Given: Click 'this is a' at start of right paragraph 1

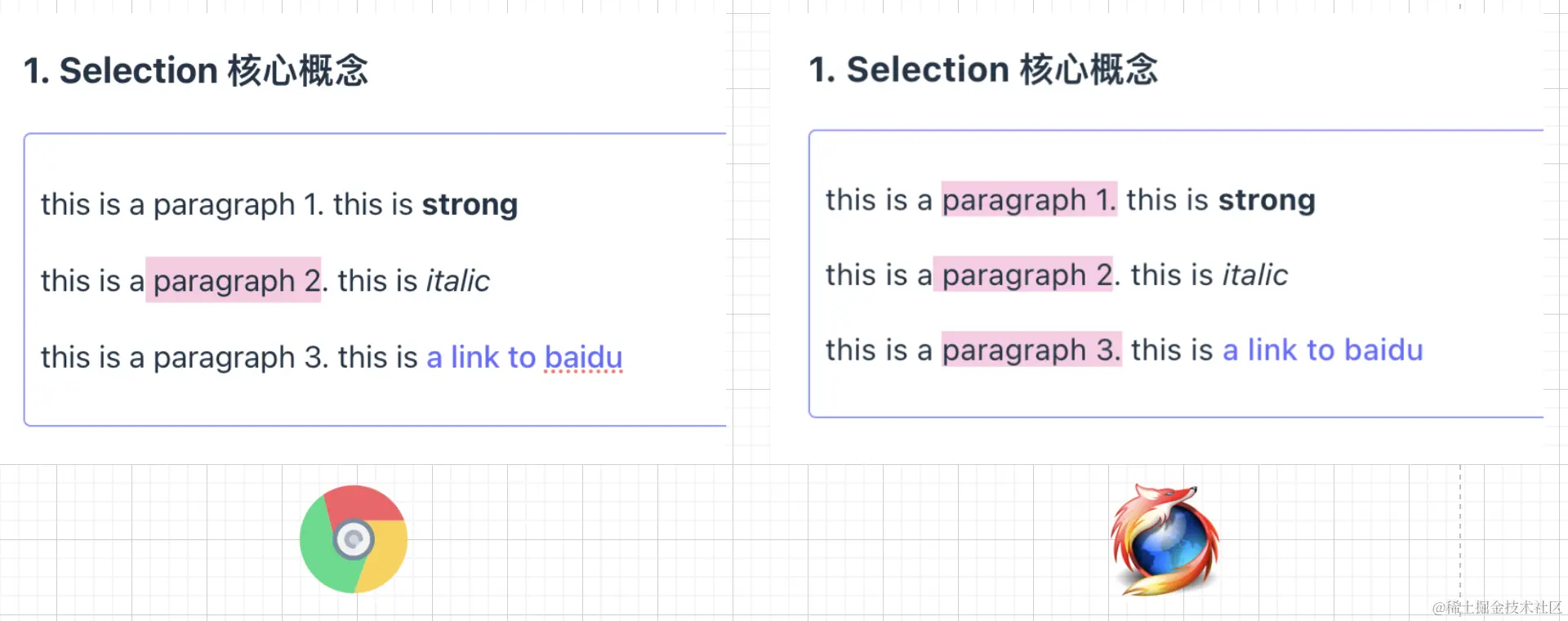Looking at the screenshot, I should coord(879,200).
